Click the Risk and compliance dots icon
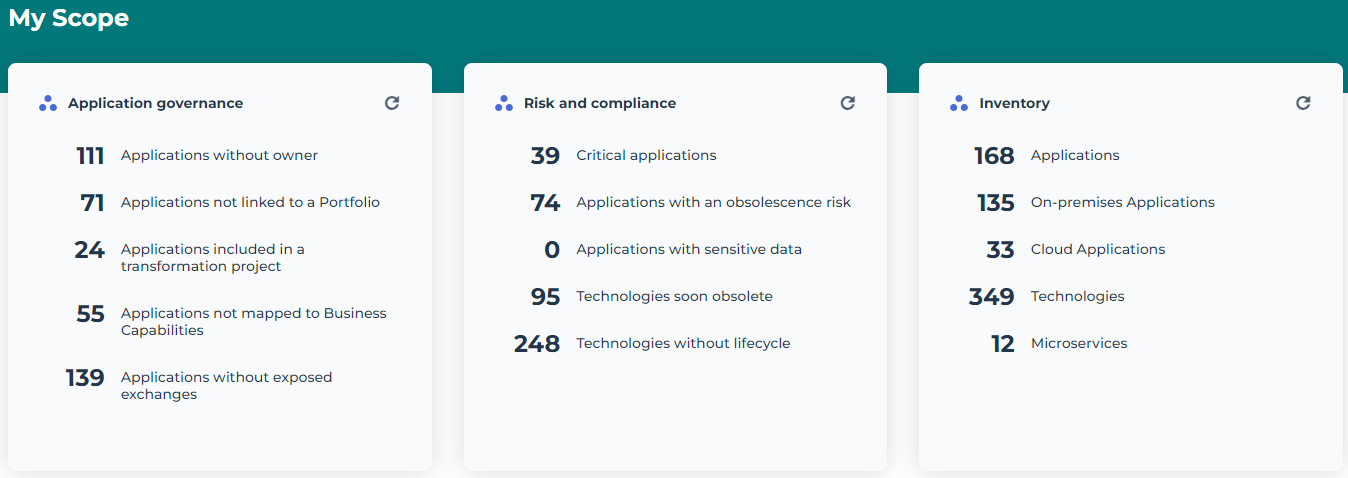The image size is (1348, 478). point(504,103)
